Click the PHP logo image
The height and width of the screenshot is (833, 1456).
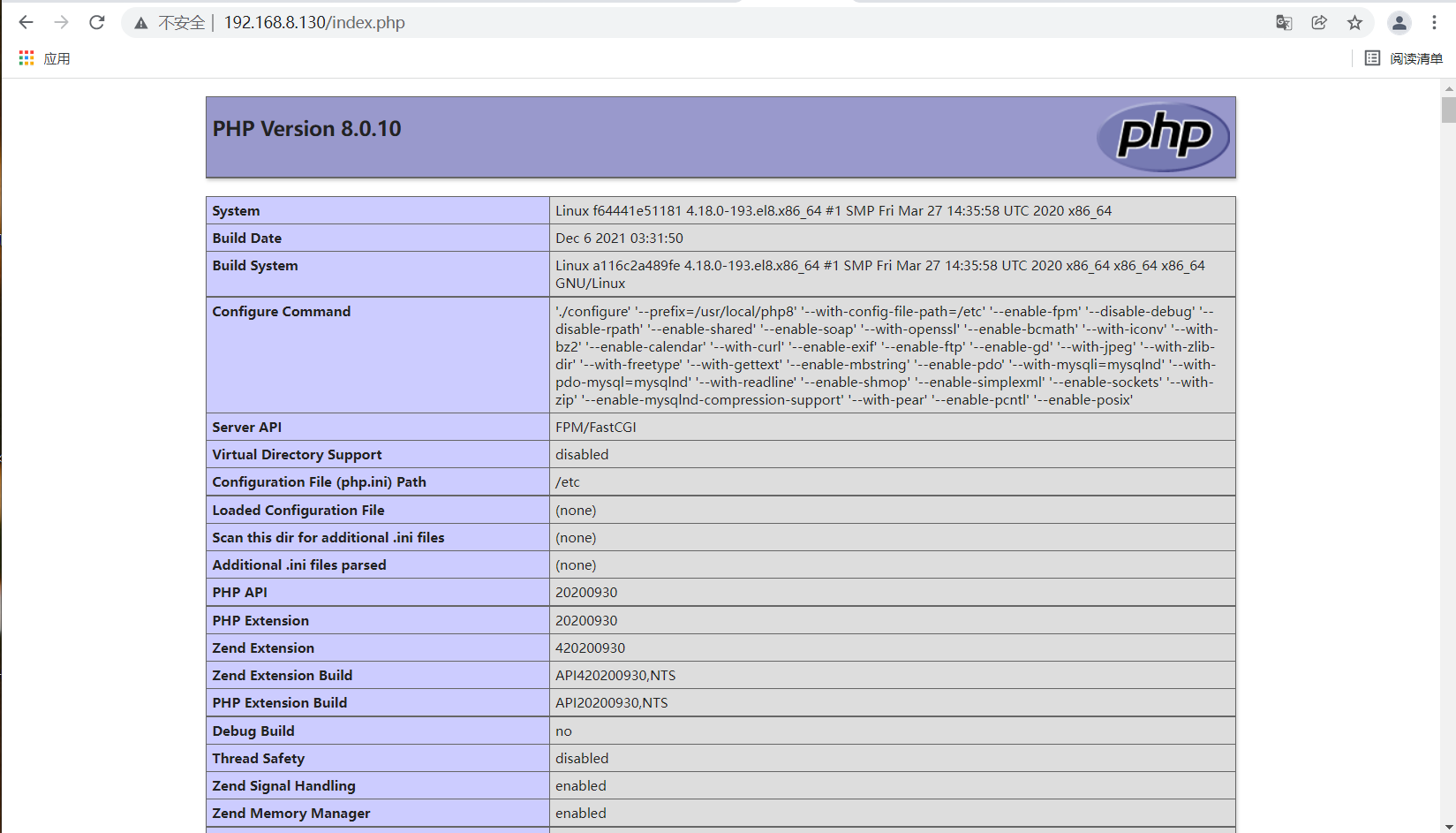point(1163,137)
